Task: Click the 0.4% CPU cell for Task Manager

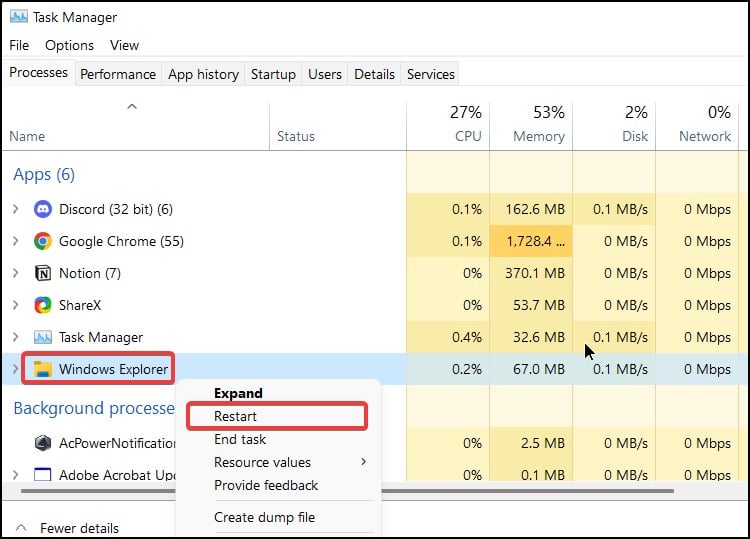Action: [x=448, y=337]
